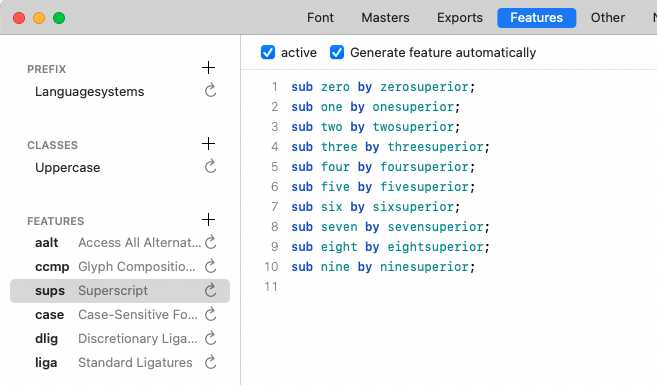657x385 pixels.
Task: Add a new prefix with plus icon
Action: pyautogui.click(x=208, y=67)
